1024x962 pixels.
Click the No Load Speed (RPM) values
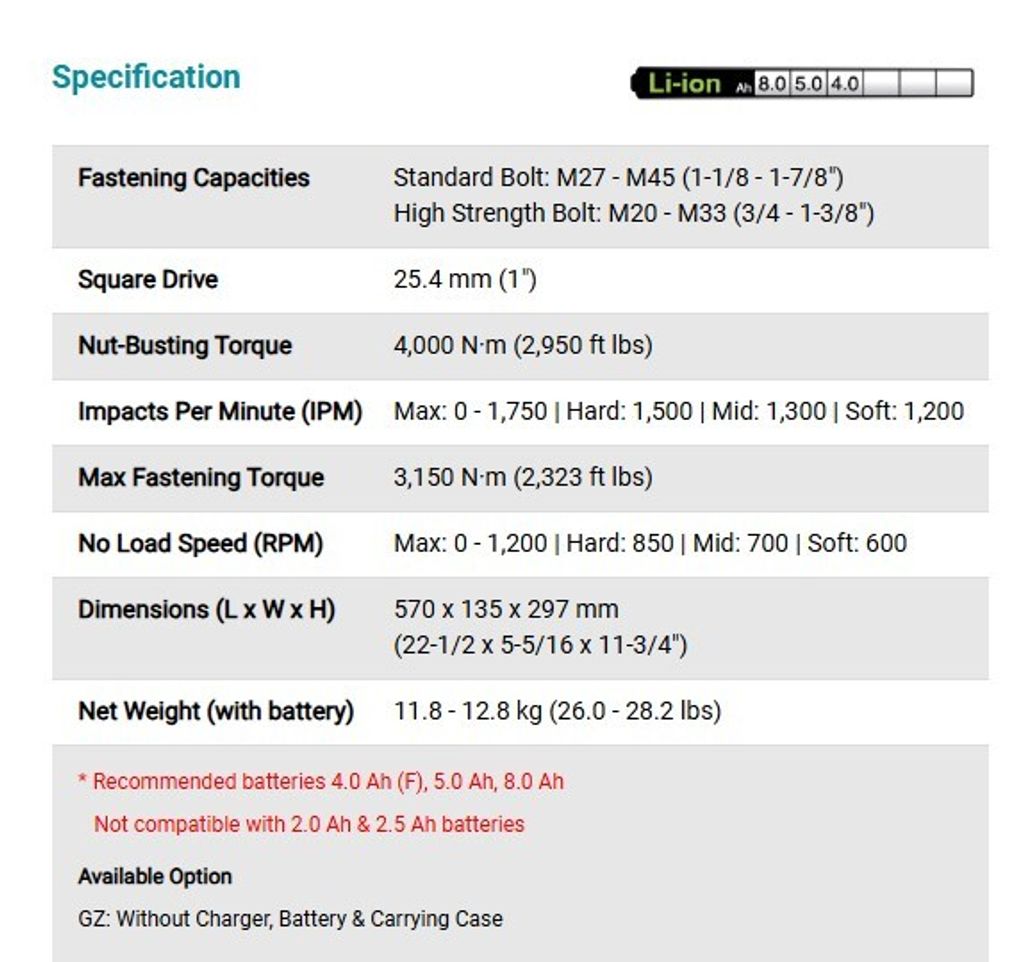650,543
